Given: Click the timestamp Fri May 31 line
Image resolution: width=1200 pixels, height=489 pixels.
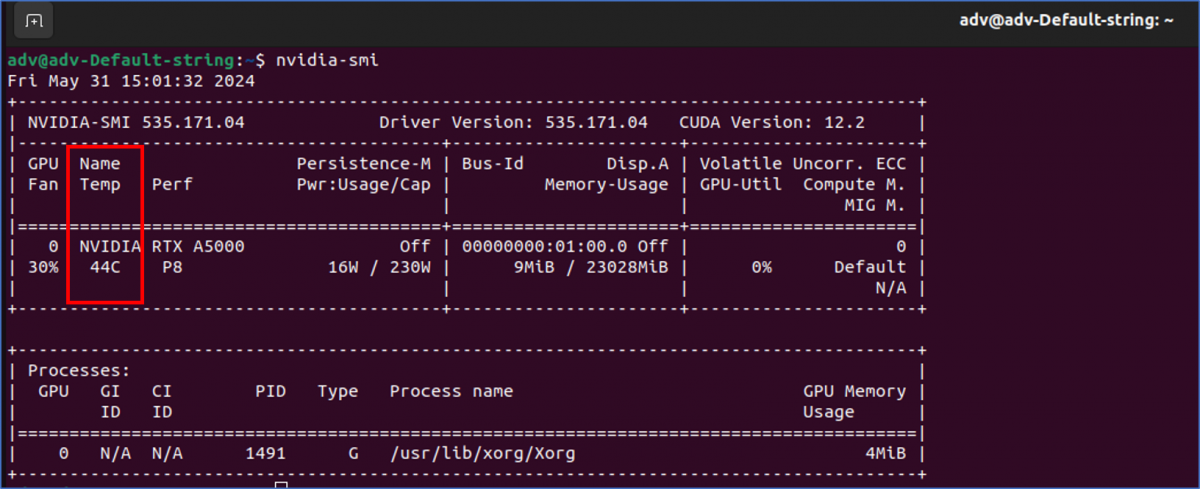Looking at the screenshot, I should point(131,81).
